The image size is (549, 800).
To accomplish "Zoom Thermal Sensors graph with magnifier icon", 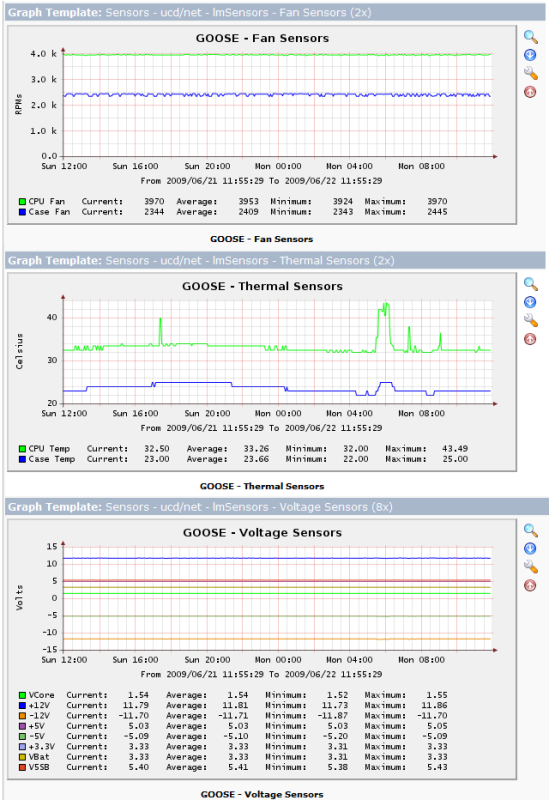I will tap(531, 284).
